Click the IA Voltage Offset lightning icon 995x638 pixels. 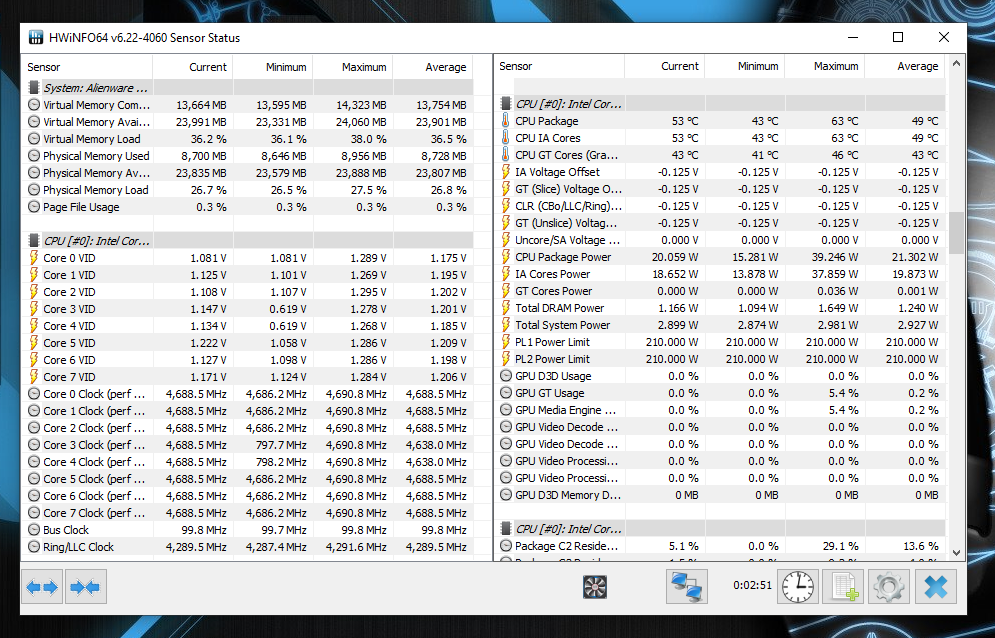tap(506, 171)
